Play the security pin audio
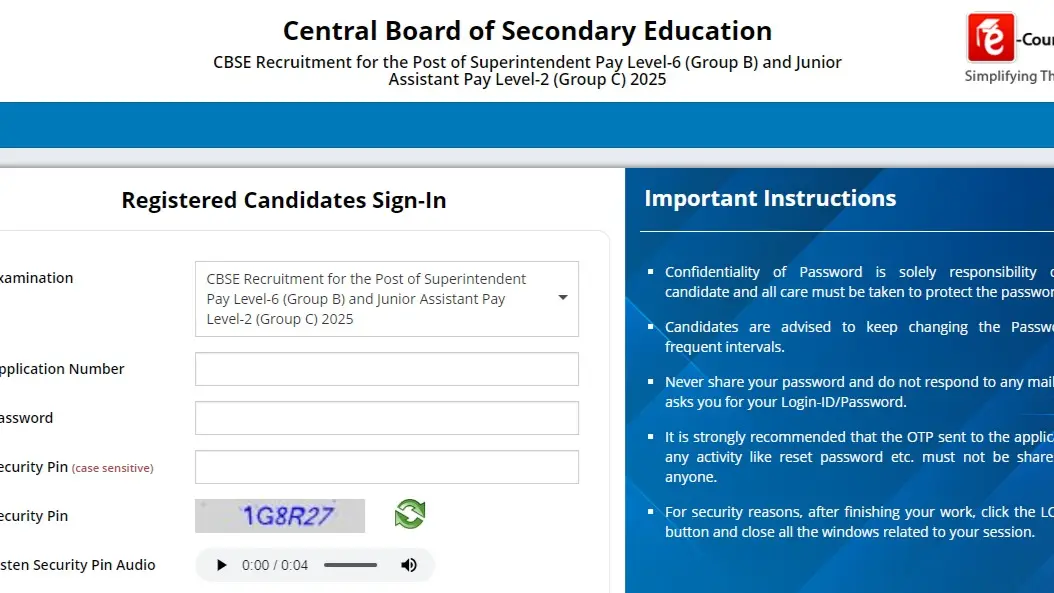 (x=222, y=564)
